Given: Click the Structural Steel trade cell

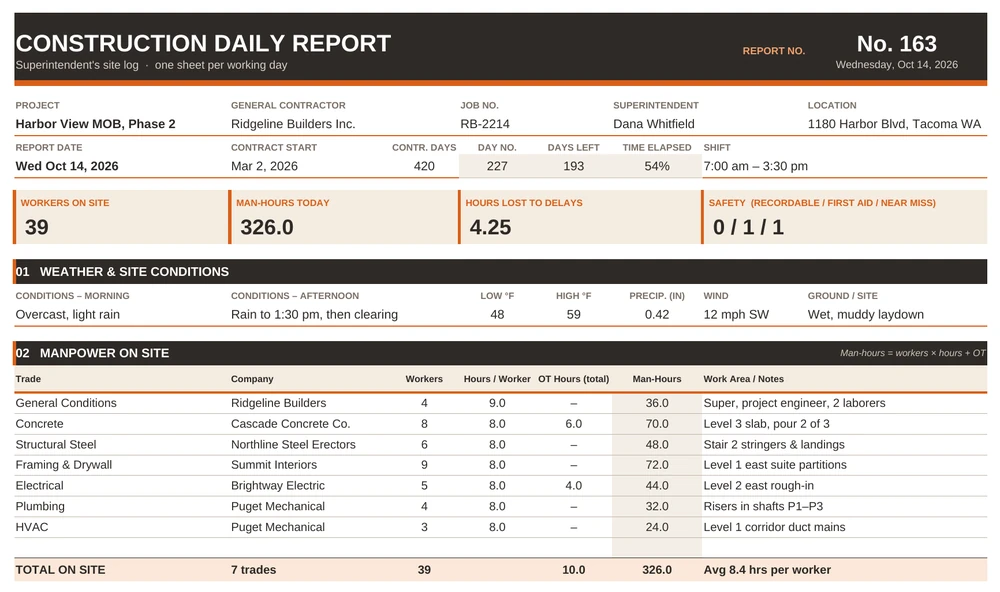Looking at the screenshot, I should pos(55,445).
